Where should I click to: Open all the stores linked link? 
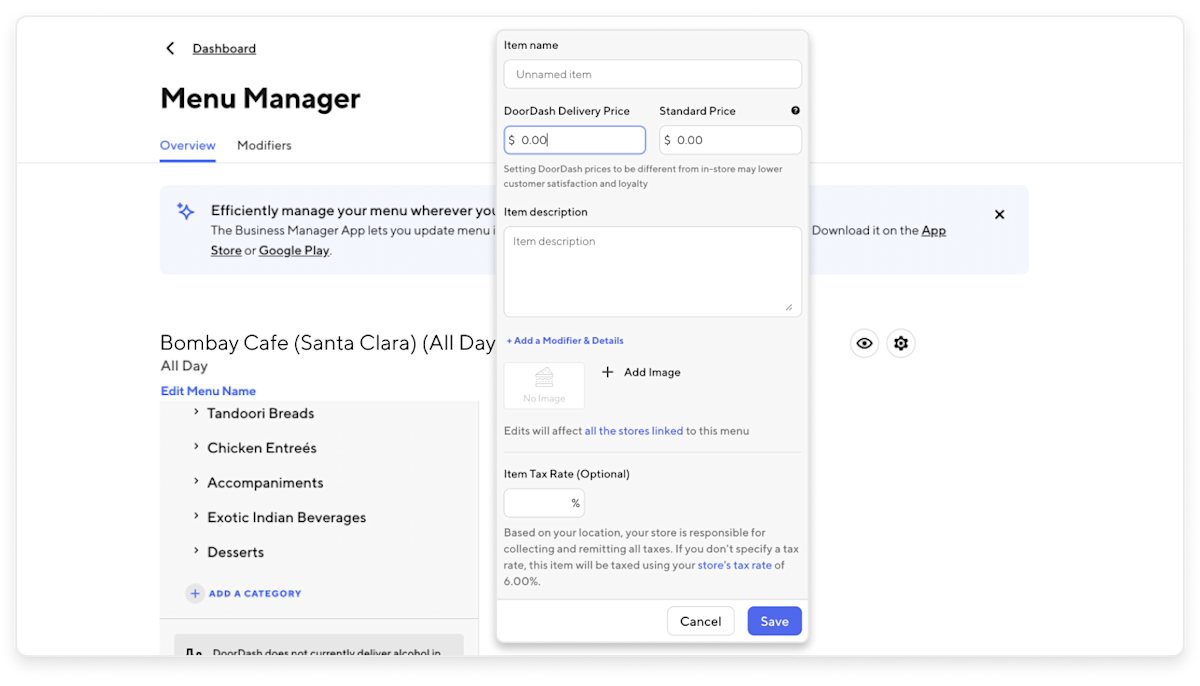[x=634, y=431]
